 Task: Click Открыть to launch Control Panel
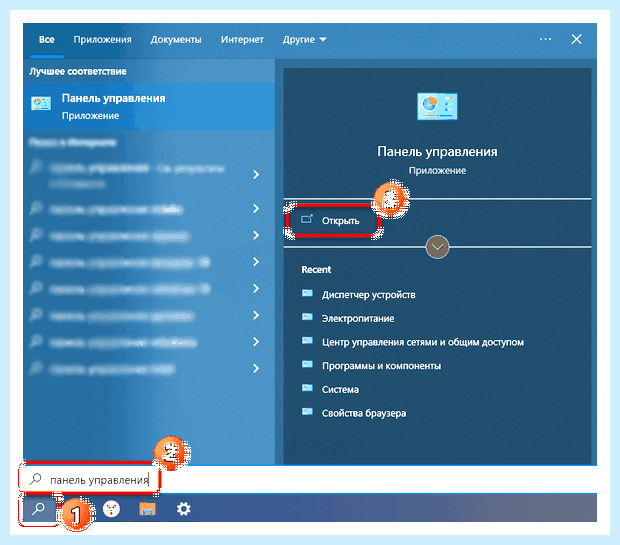333,220
